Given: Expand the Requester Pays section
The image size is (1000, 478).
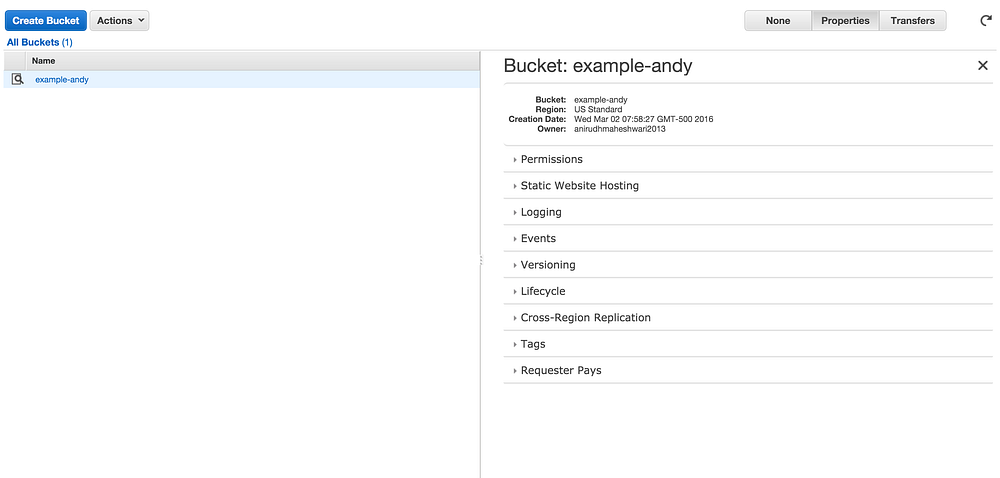Looking at the screenshot, I should (x=748, y=370).
